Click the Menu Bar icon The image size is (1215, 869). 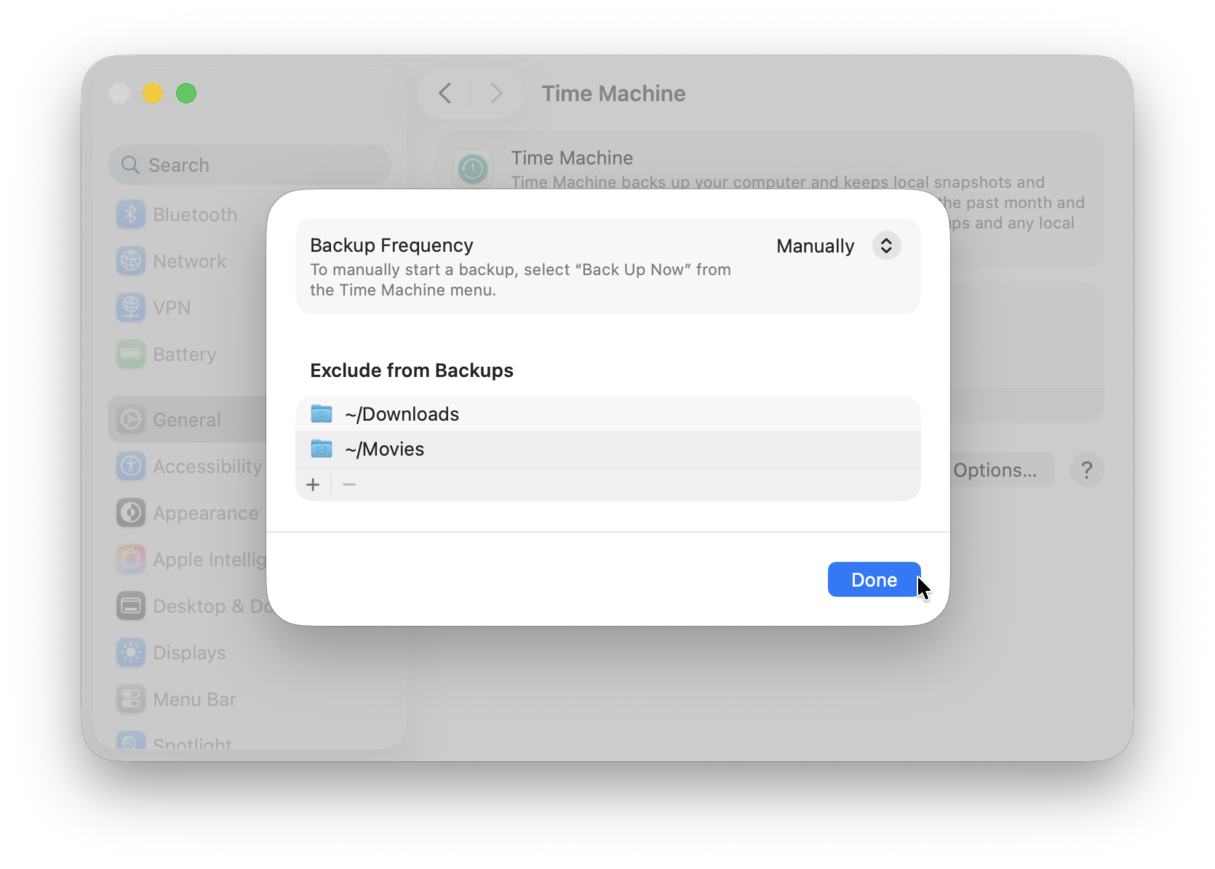[131, 699]
